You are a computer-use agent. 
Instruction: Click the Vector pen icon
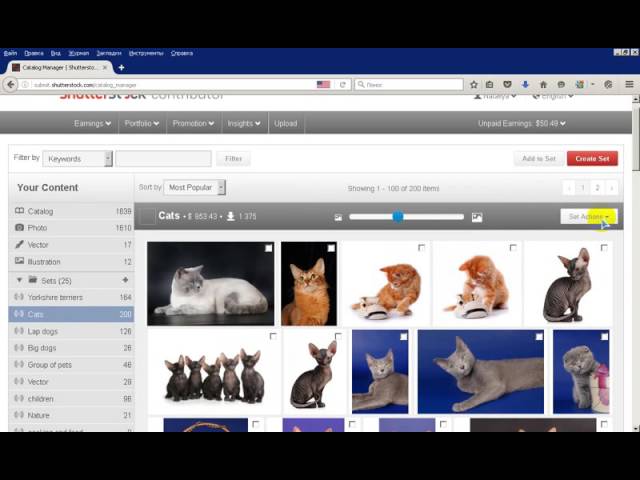[x=19, y=244]
